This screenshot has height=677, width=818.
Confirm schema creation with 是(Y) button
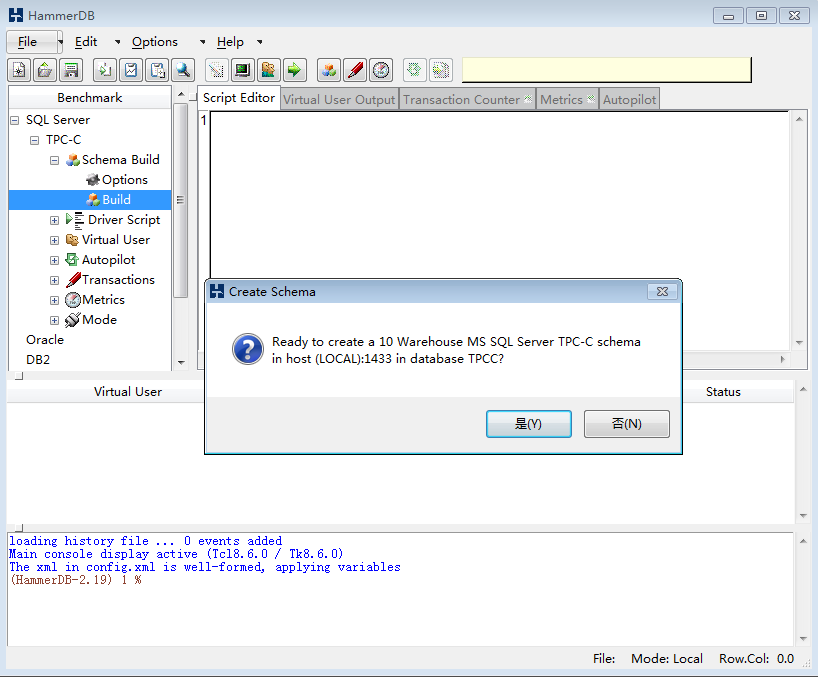[528, 424]
